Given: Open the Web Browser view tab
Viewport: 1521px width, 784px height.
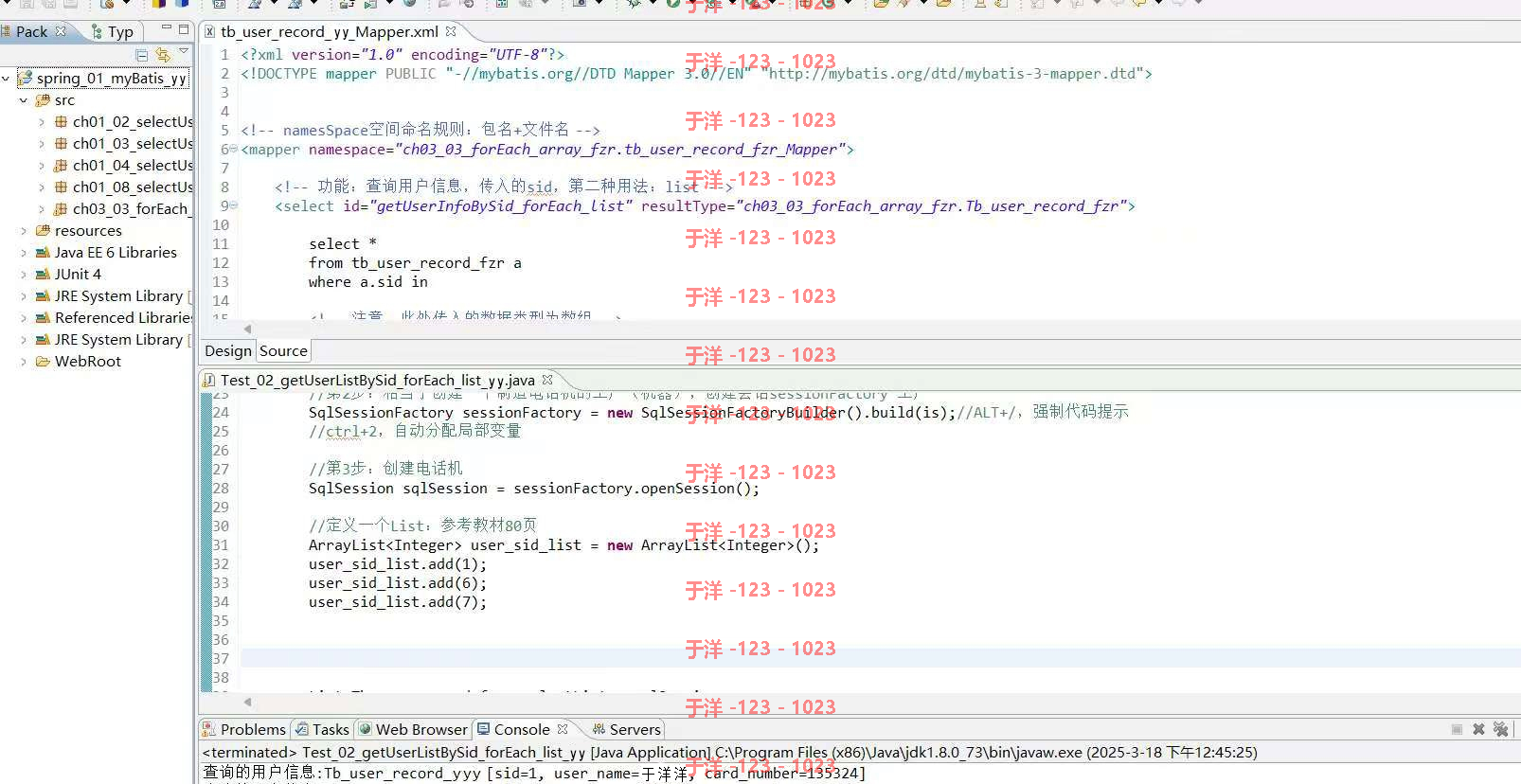Looking at the screenshot, I should click(413, 729).
